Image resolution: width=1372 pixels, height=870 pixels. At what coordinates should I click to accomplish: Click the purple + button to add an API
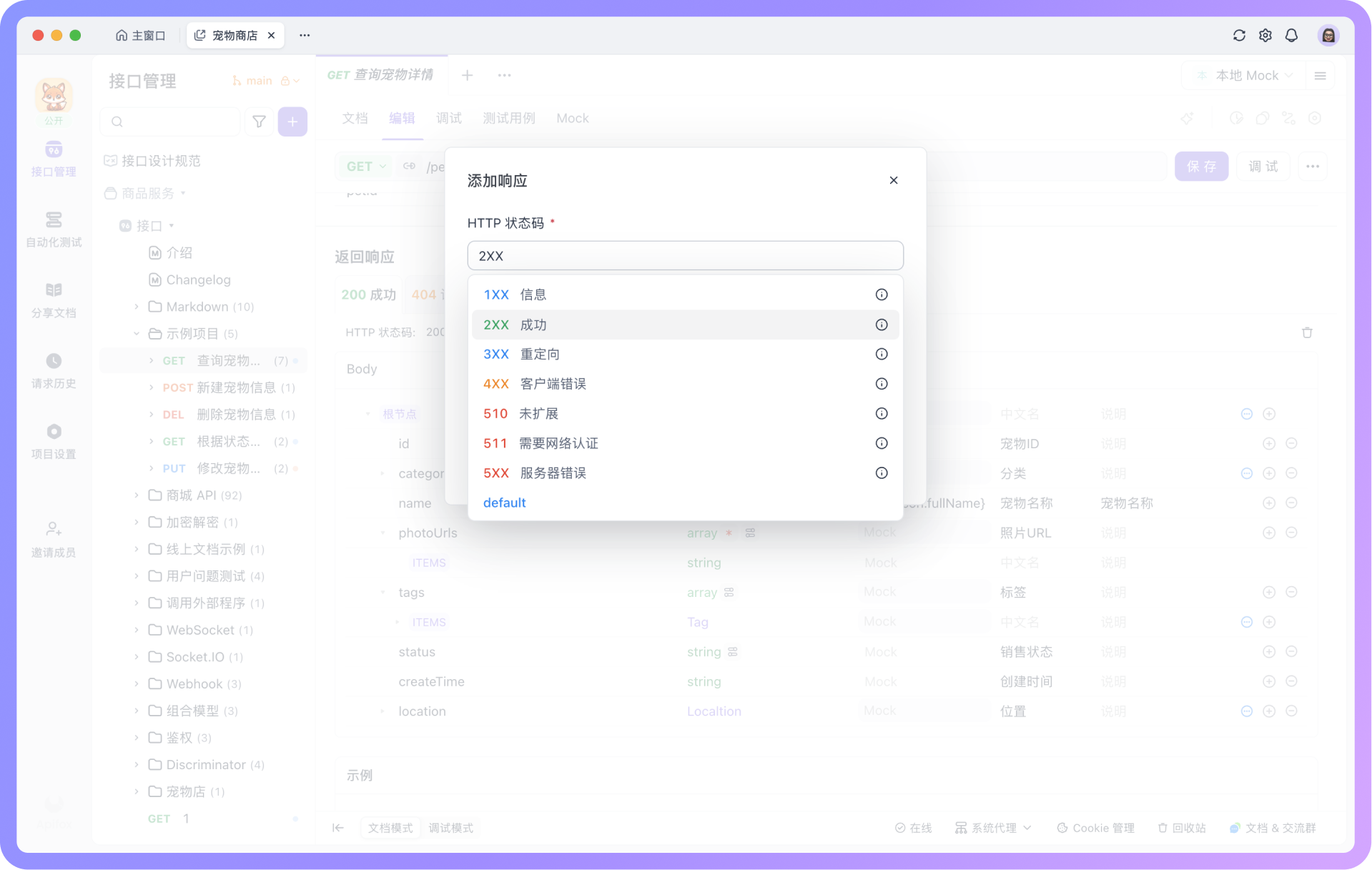tap(292, 122)
